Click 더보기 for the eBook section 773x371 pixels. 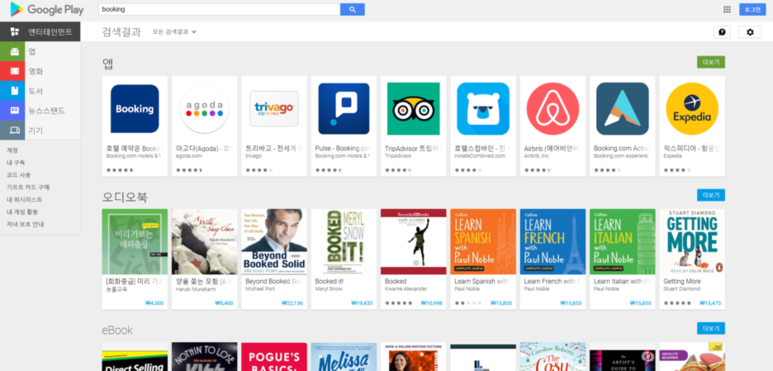coord(711,328)
